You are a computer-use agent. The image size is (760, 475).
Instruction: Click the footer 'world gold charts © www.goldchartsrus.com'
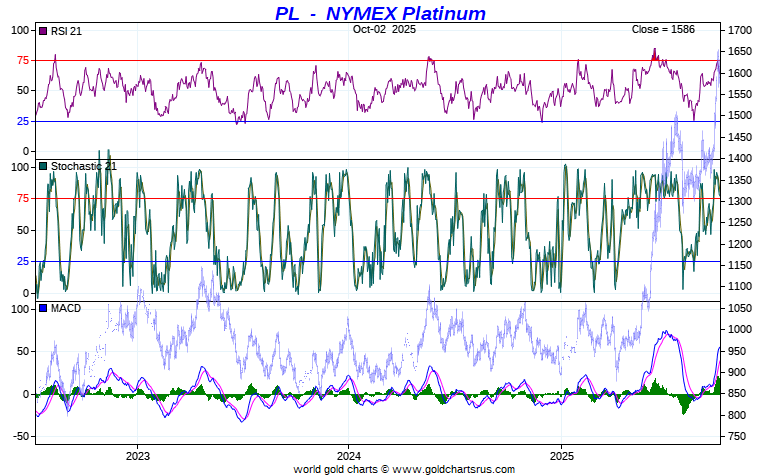pos(404,469)
